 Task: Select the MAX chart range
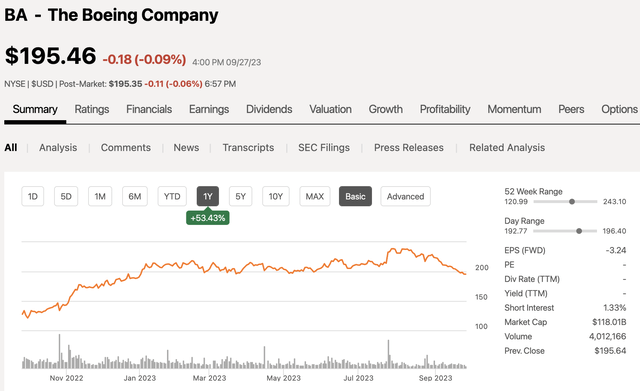[x=315, y=196]
